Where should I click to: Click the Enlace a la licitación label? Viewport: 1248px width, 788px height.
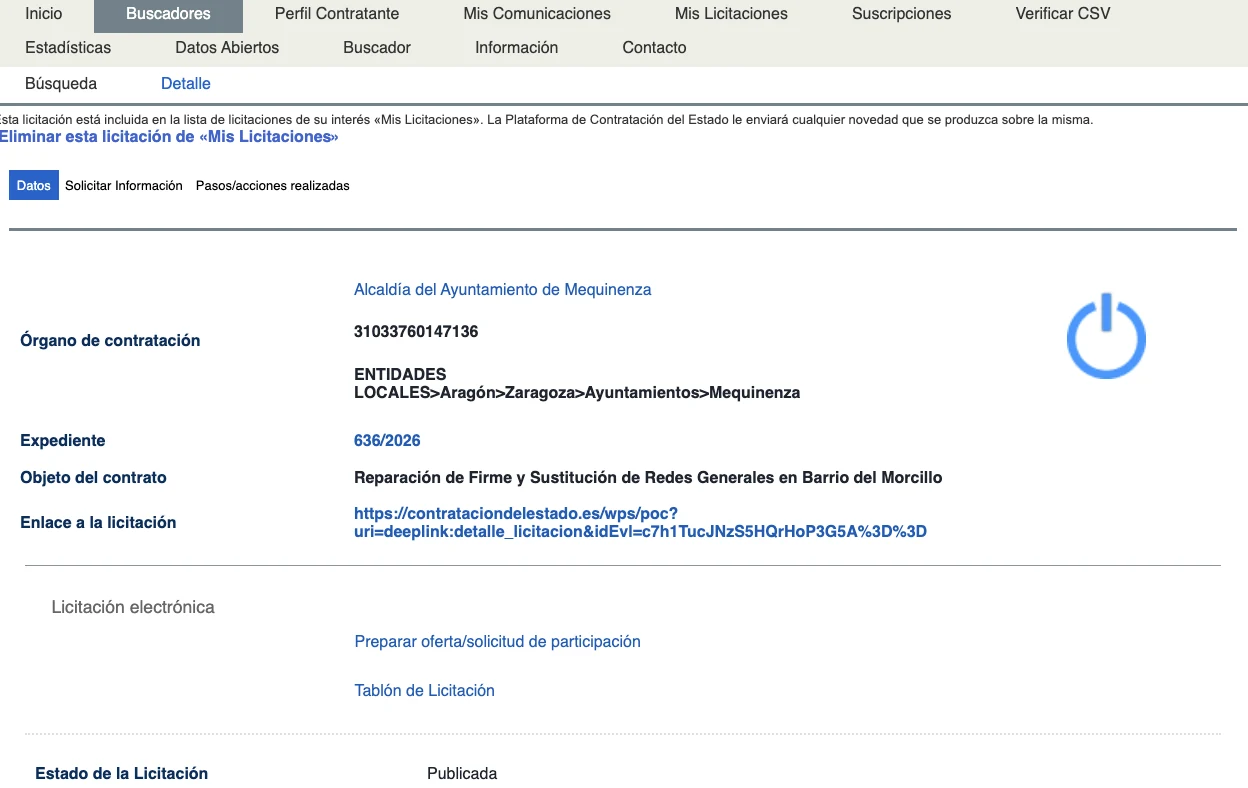pos(98,522)
